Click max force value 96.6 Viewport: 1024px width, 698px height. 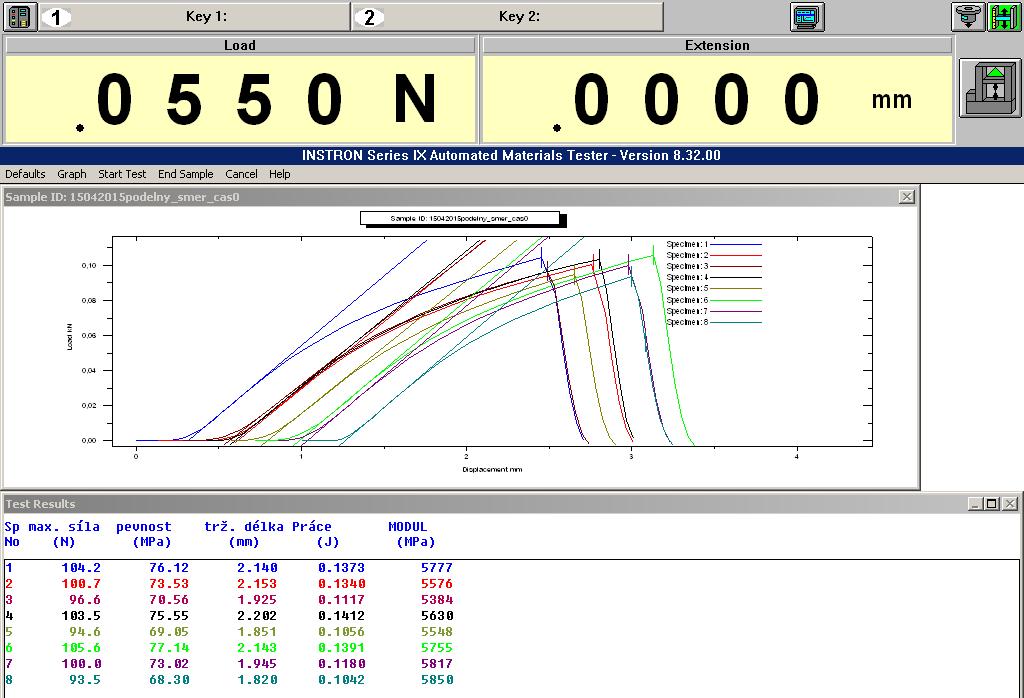(85, 600)
